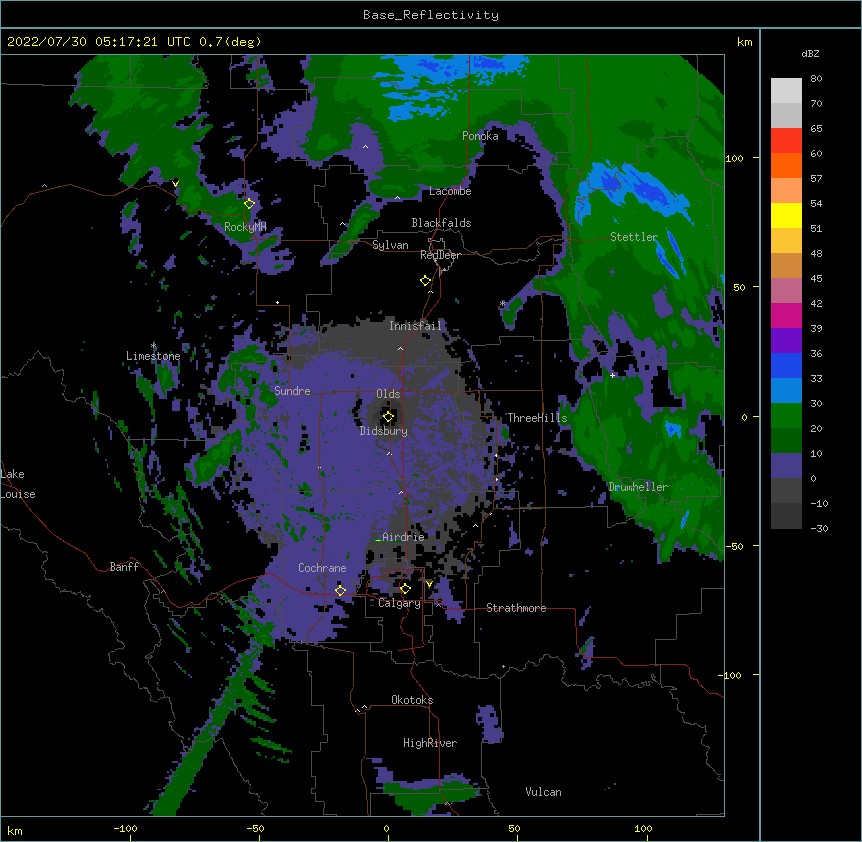Click the yellow 54 dBZ legend swatch
The width and height of the screenshot is (862, 842).
pos(786,215)
